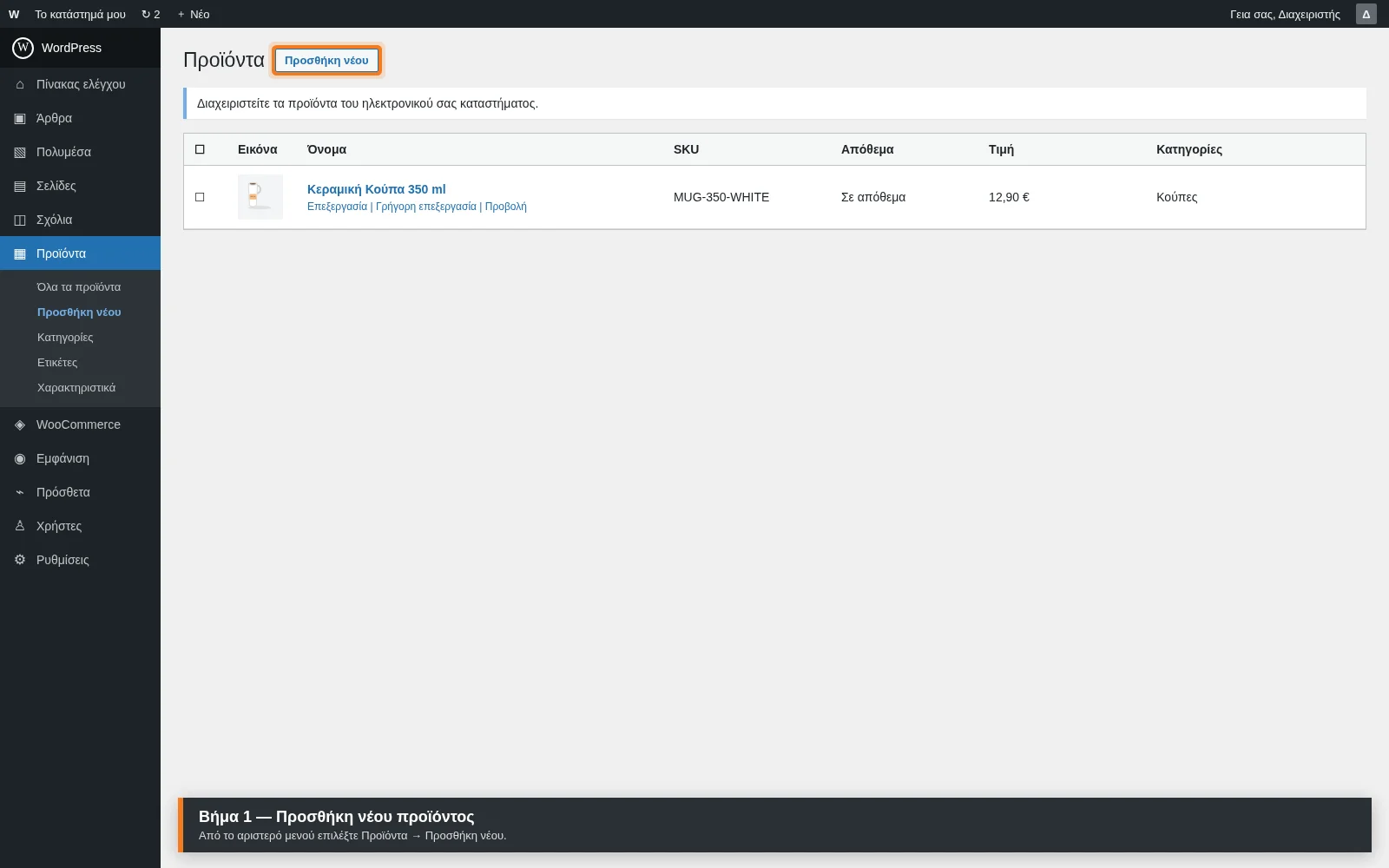Open the Σχόλια comments icon
Viewport: 1389px width, 868px height.
click(x=20, y=220)
